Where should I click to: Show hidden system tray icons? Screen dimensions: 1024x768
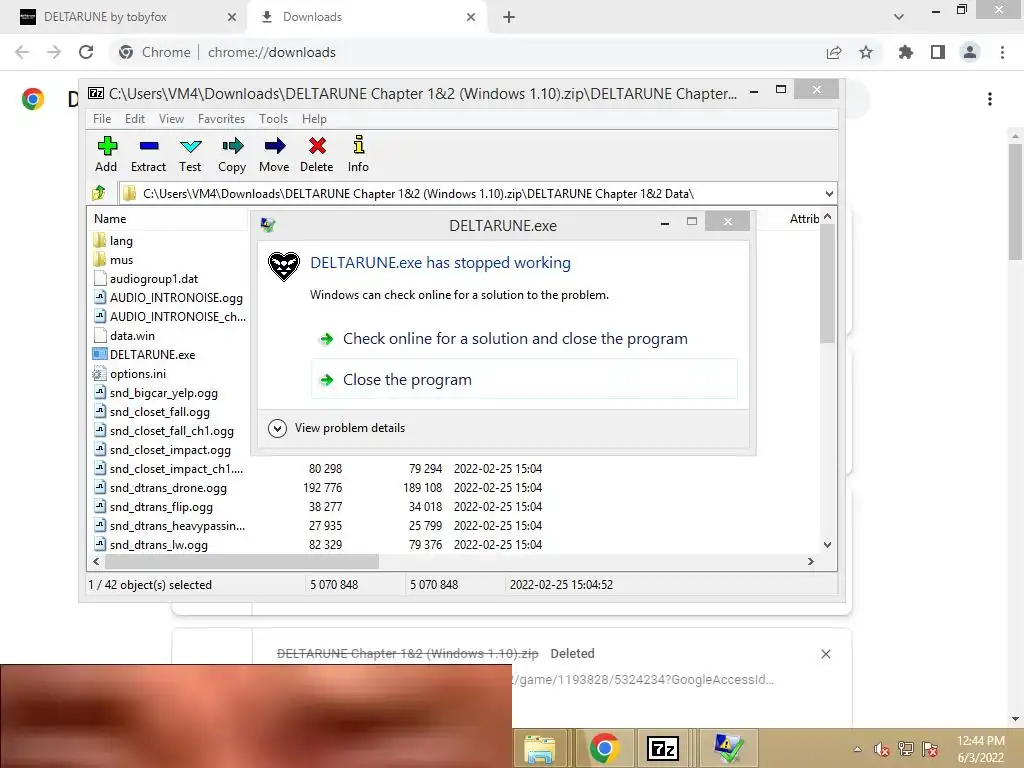pyautogui.click(x=857, y=749)
